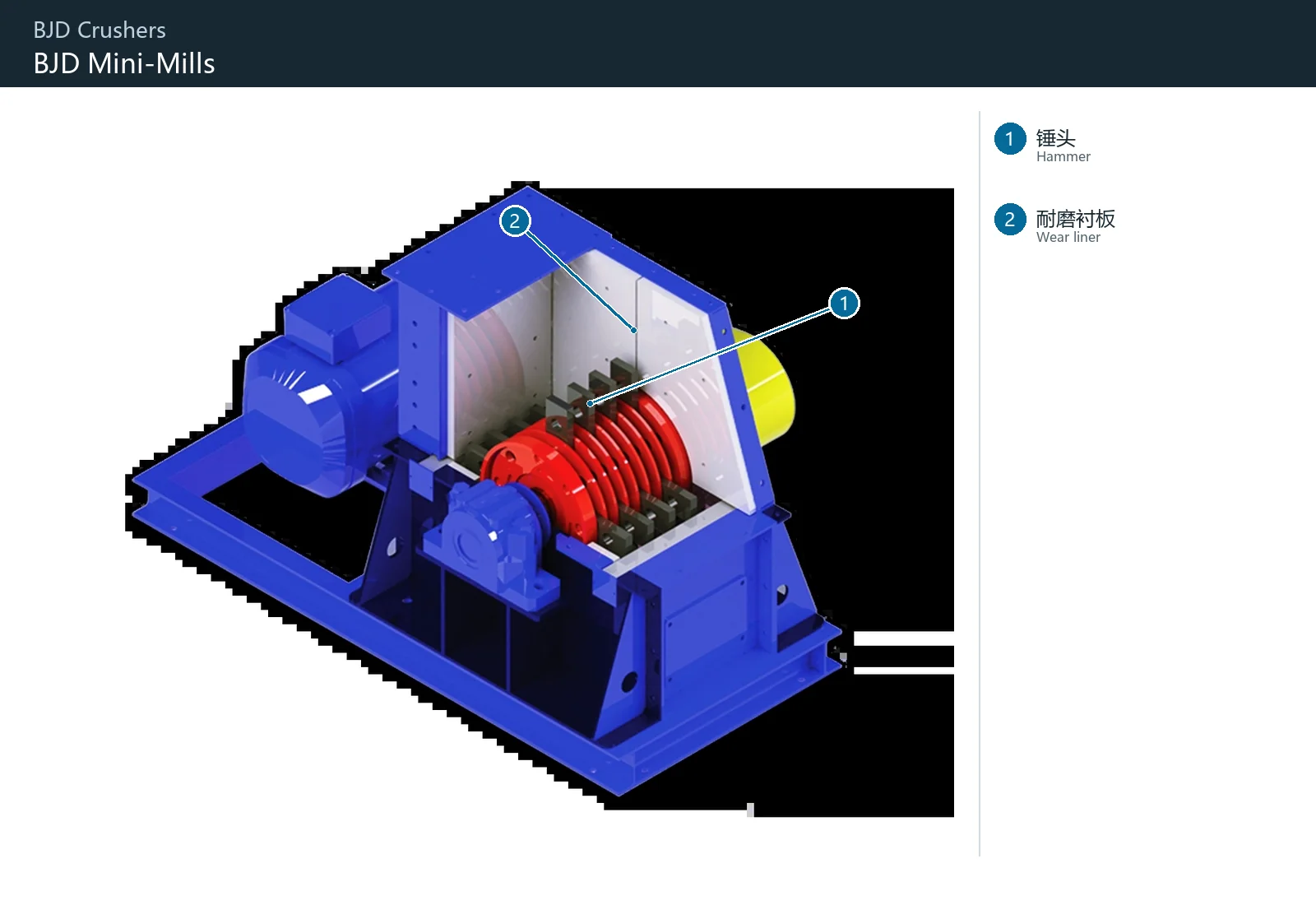
Task: Click hotspot marker 2 on the crusher image
Action: click(515, 220)
